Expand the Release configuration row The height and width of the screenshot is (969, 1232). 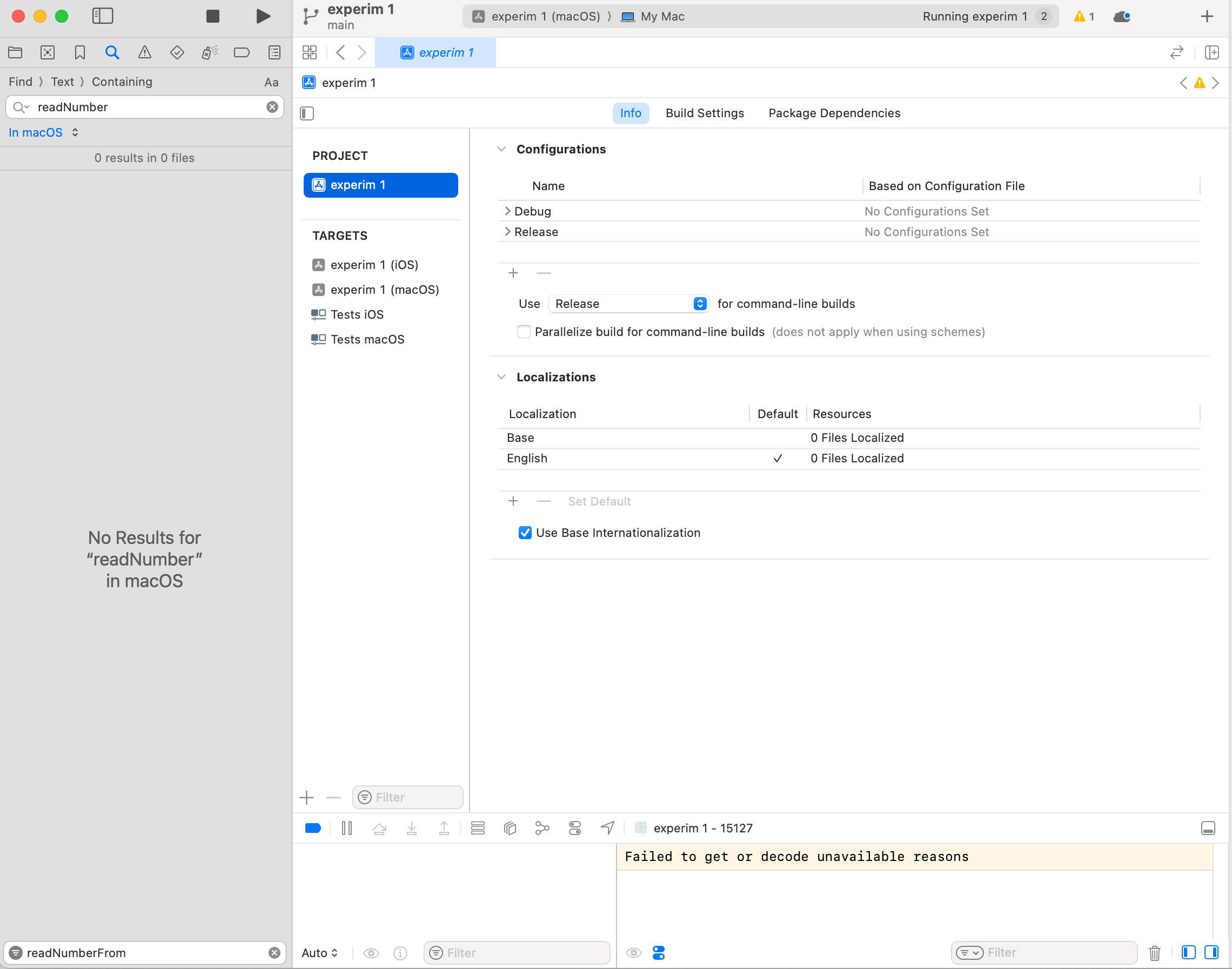507,232
